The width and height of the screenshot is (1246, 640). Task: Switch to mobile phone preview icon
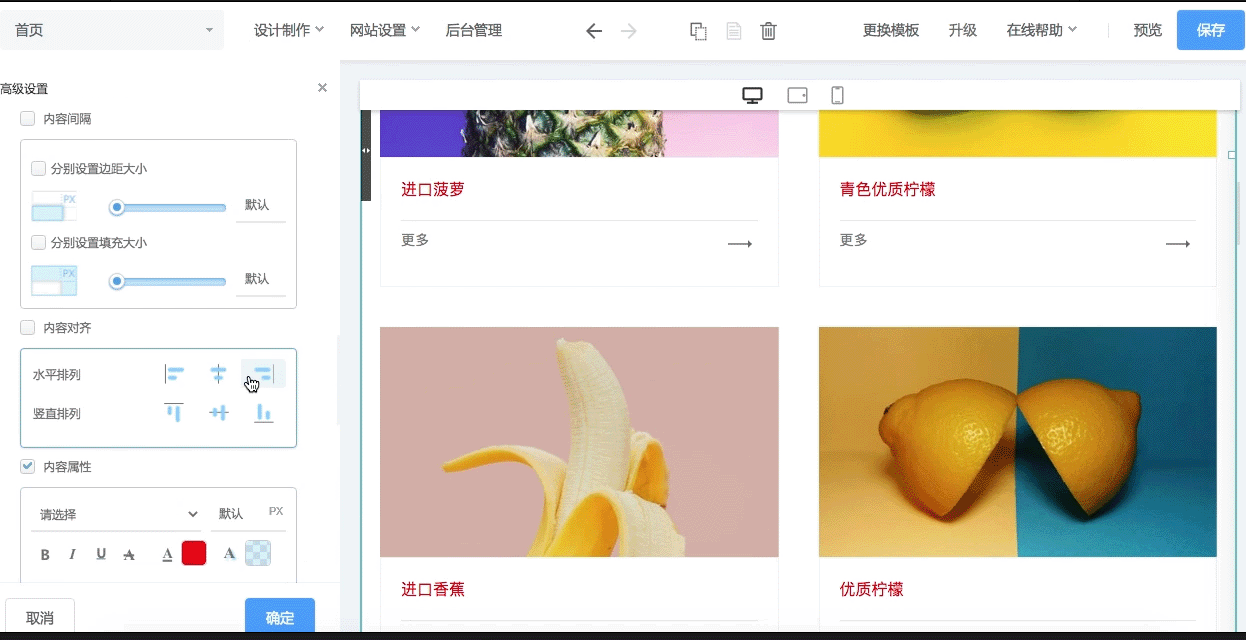[838, 95]
